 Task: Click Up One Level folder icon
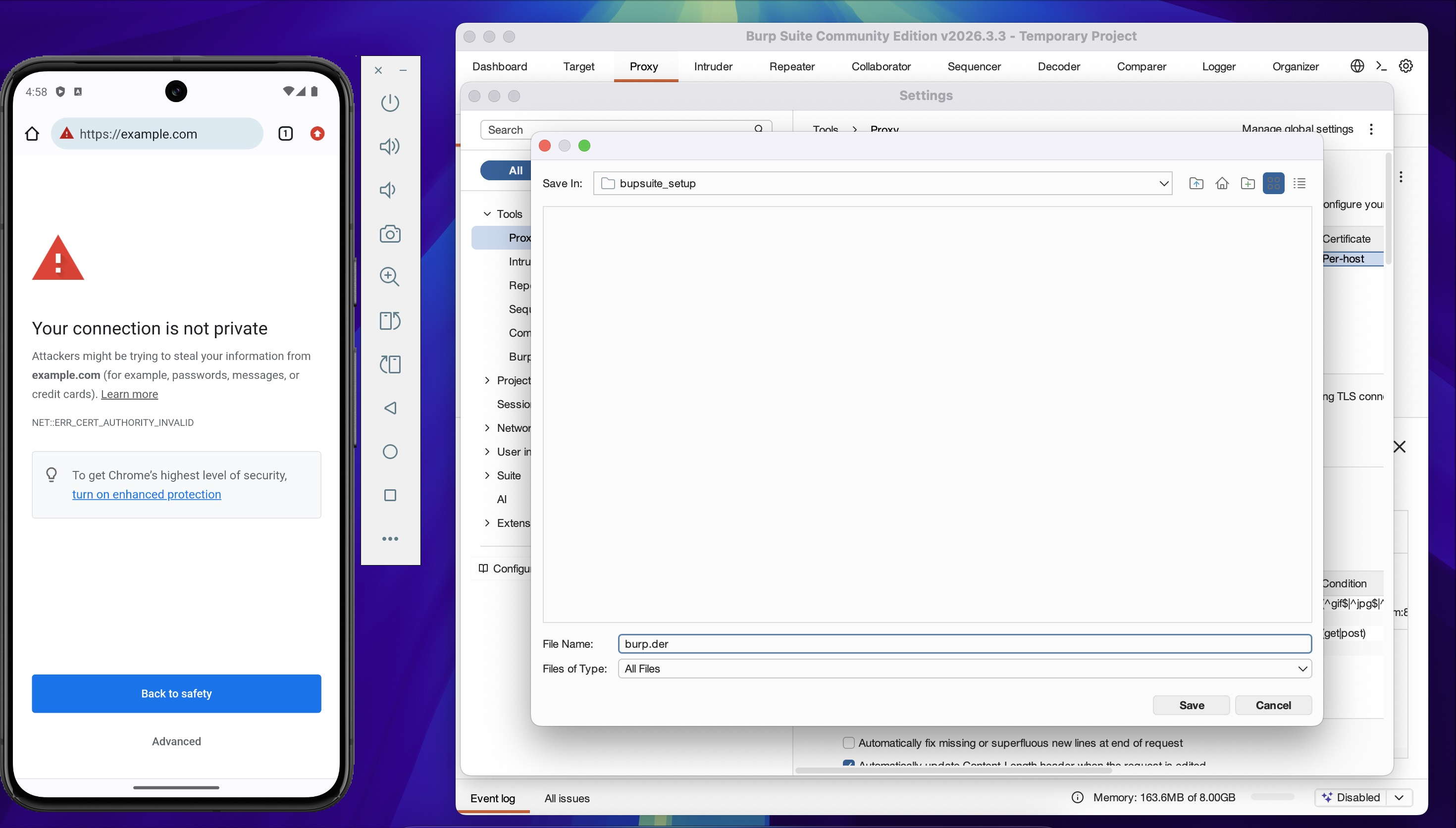click(x=1196, y=183)
